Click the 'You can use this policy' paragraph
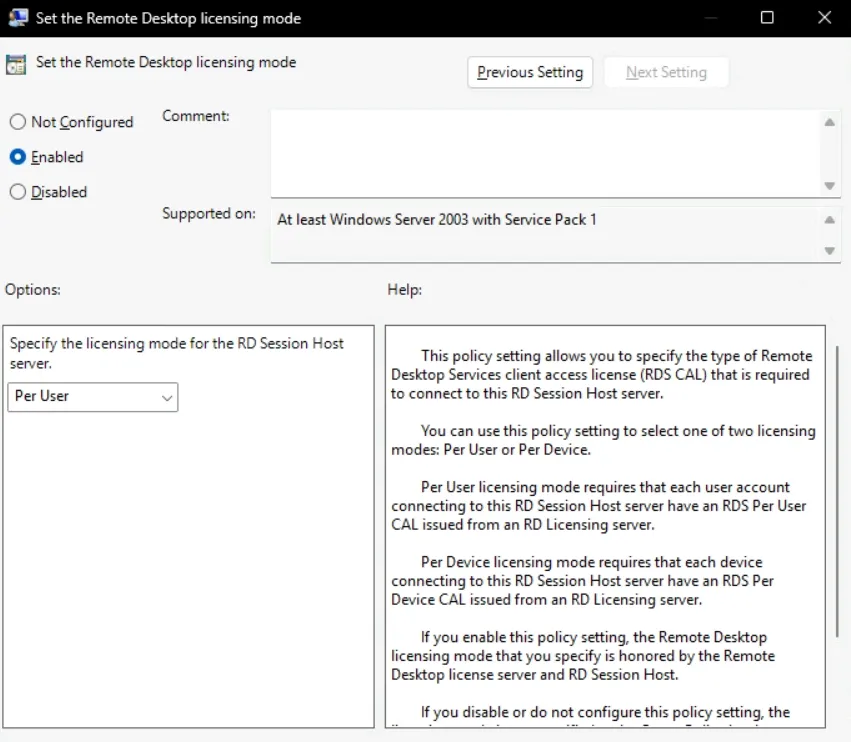 click(603, 440)
